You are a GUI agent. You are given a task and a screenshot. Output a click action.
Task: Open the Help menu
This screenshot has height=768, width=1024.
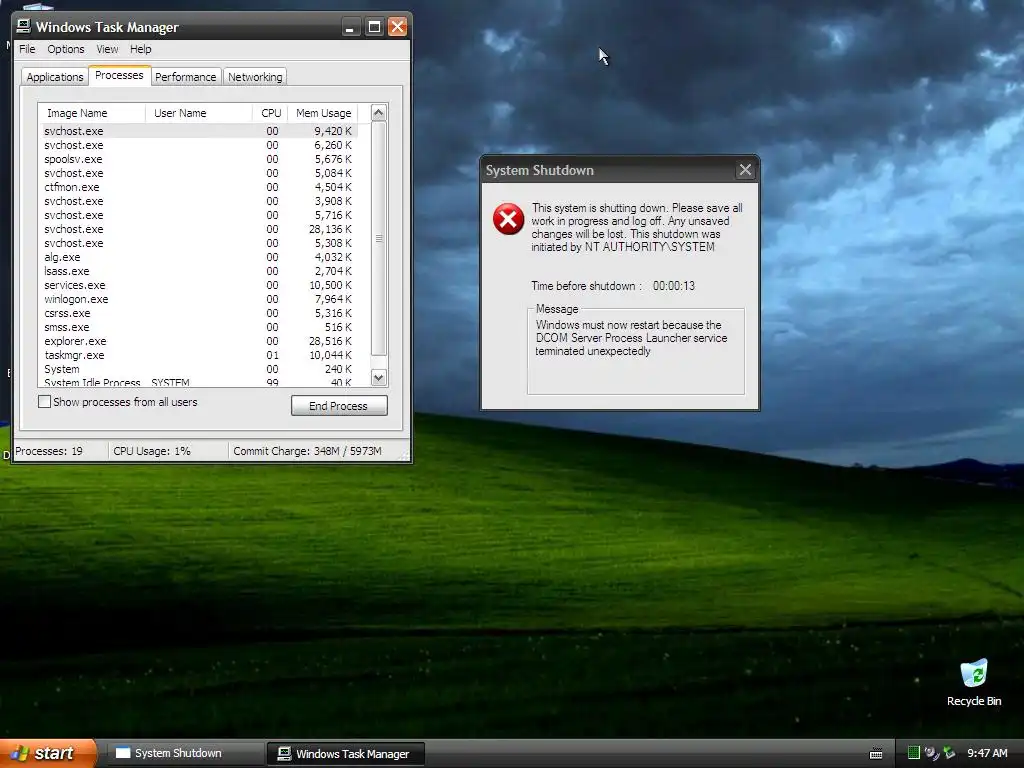point(140,49)
